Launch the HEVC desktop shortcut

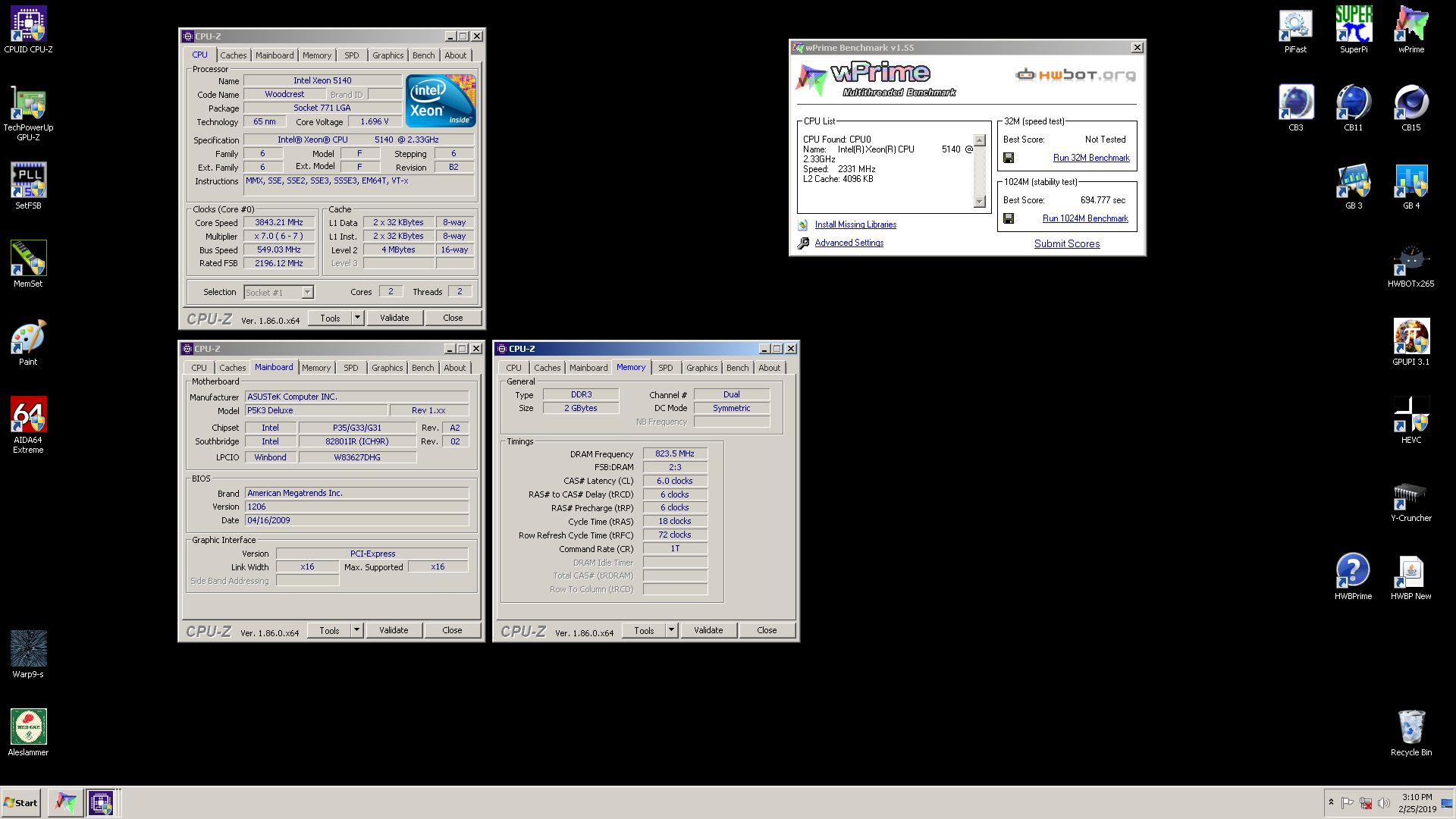(x=1411, y=421)
